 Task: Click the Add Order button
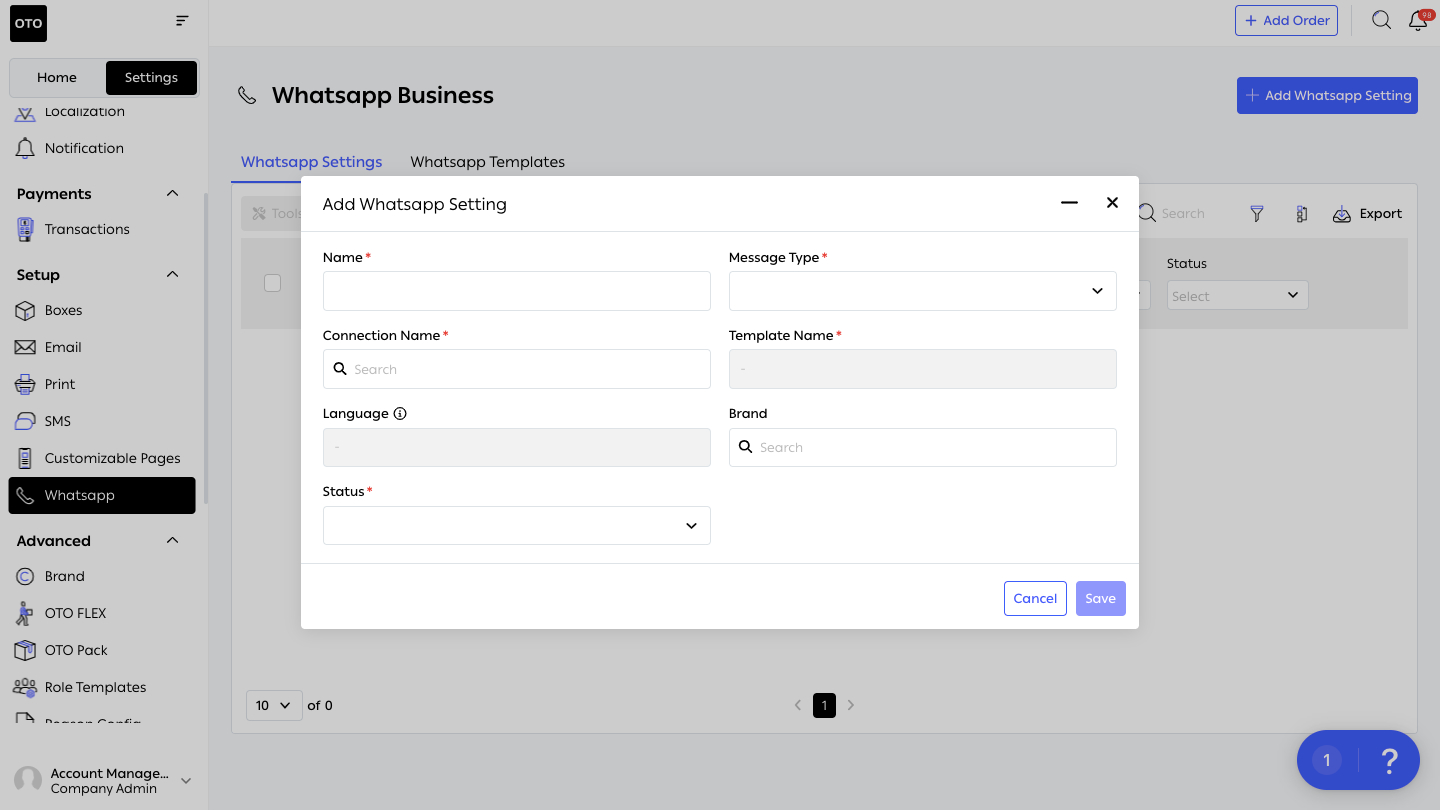click(1286, 20)
